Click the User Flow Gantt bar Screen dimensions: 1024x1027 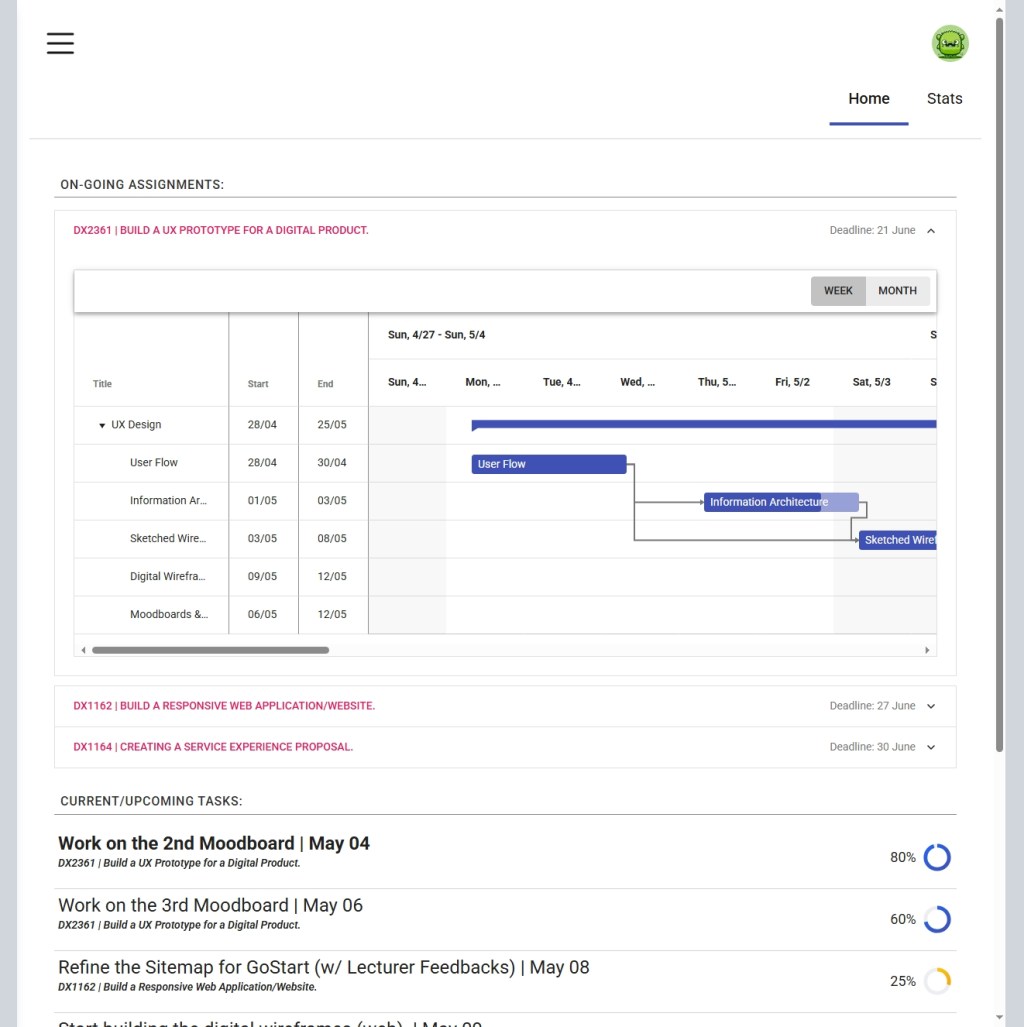coord(548,464)
